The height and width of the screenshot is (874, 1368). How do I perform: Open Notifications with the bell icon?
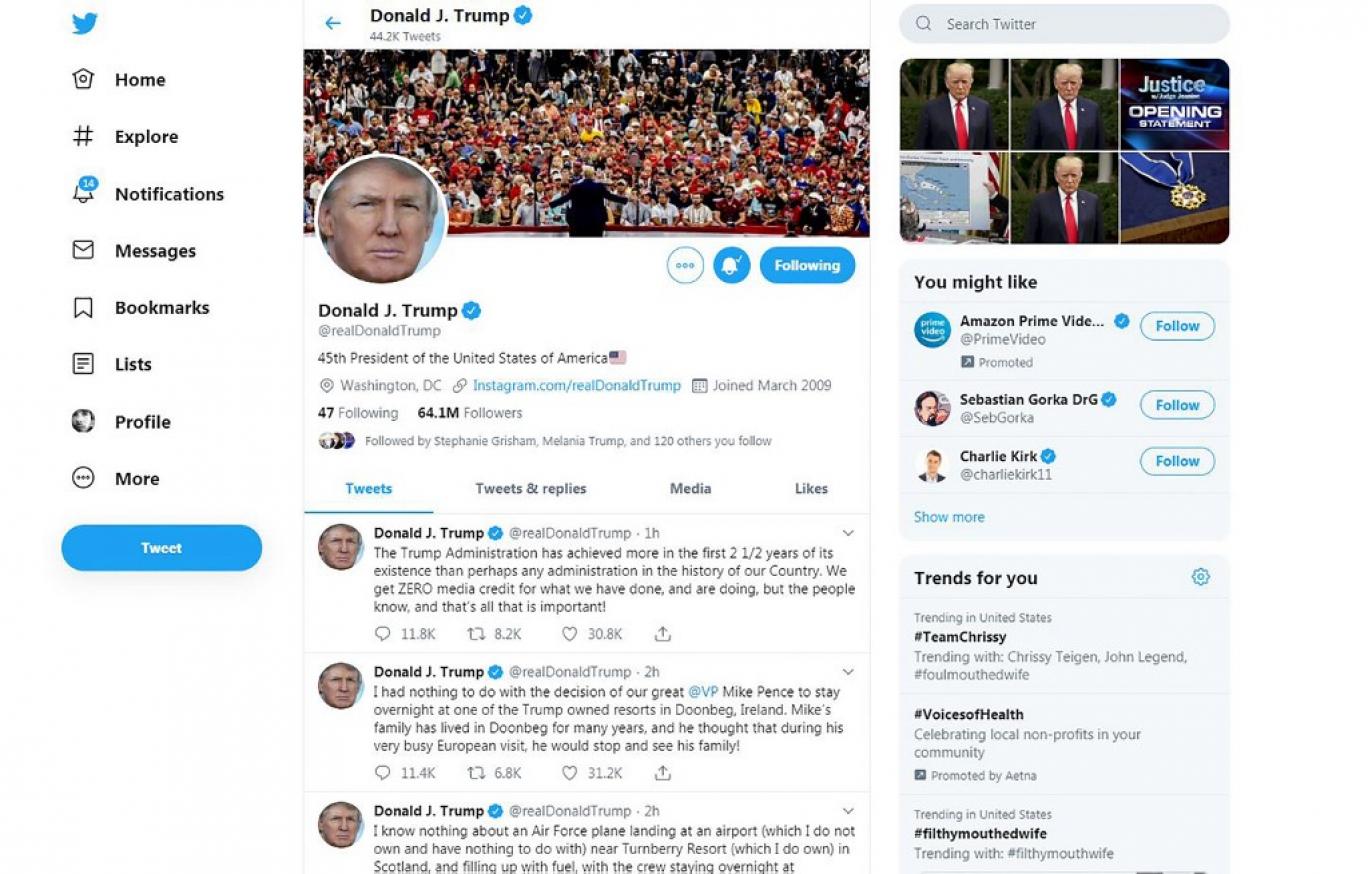point(84,192)
